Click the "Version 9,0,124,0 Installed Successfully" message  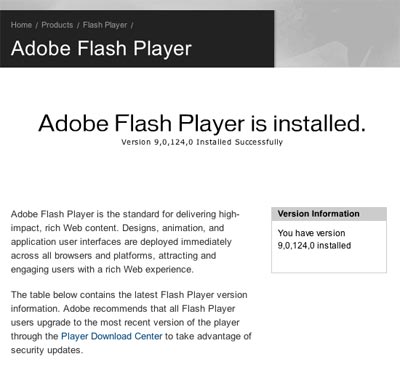tap(202, 142)
